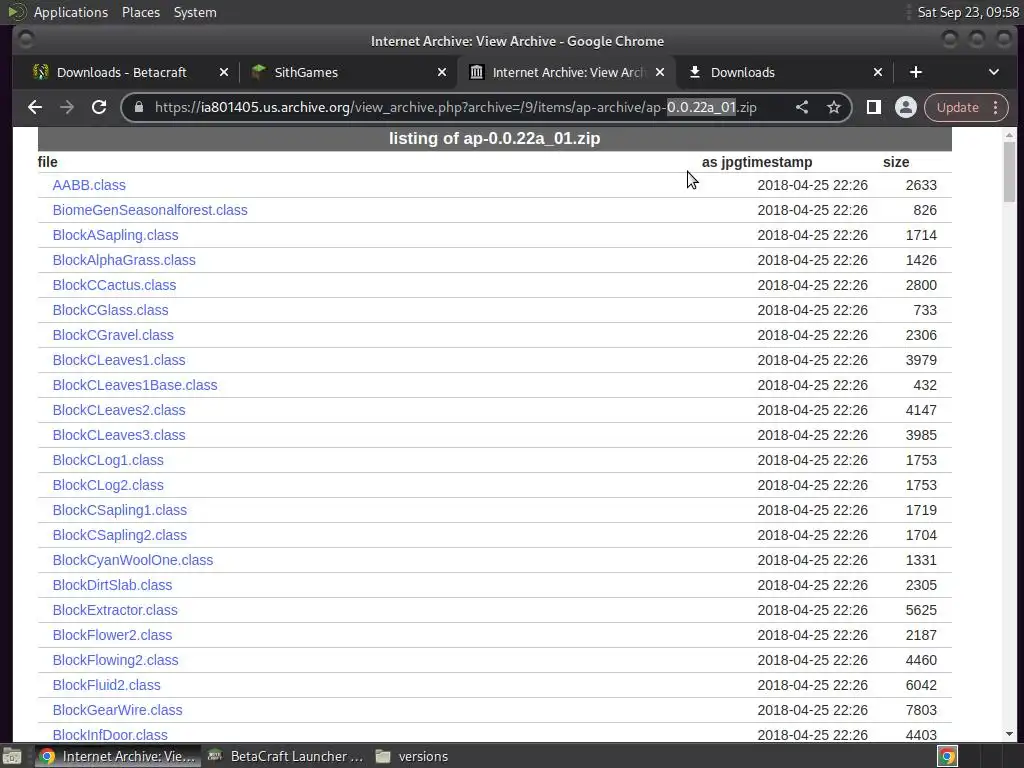This screenshot has width=1024, height=768.
Task: Open BlockFlowing2.class file
Action: pyautogui.click(x=116, y=660)
